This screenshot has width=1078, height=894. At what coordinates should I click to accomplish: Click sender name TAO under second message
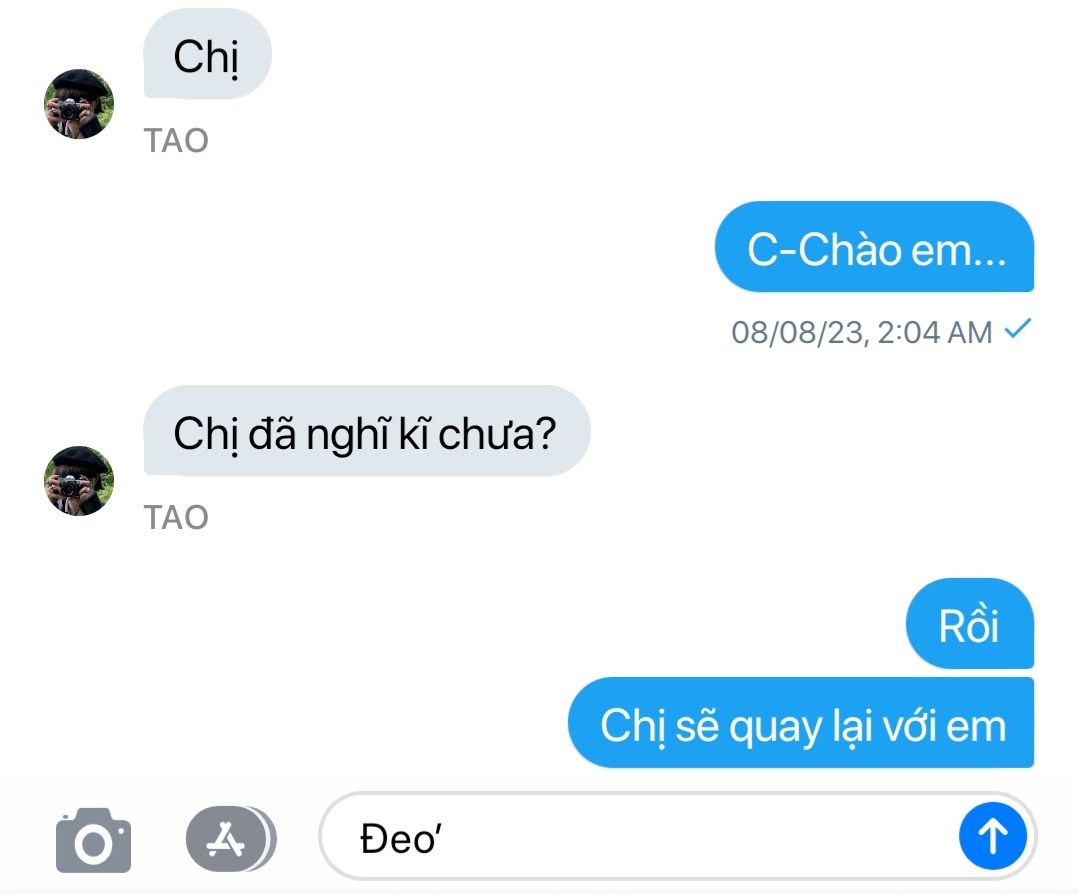[x=176, y=518]
